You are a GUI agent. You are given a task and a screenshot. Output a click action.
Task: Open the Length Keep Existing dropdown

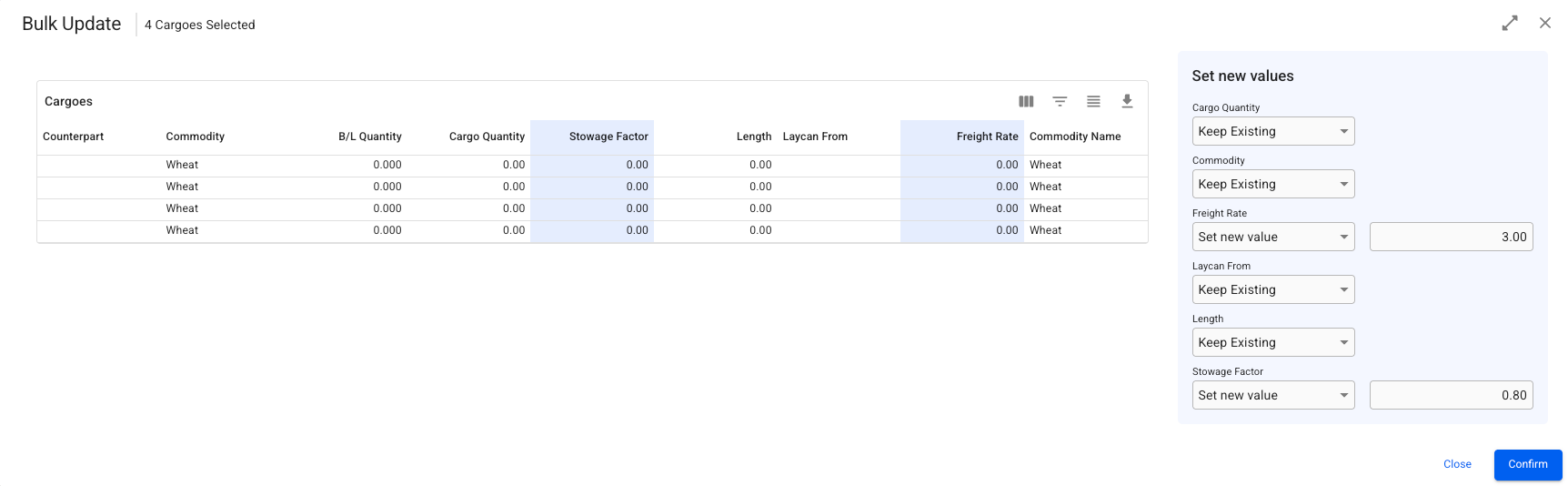coord(1272,342)
